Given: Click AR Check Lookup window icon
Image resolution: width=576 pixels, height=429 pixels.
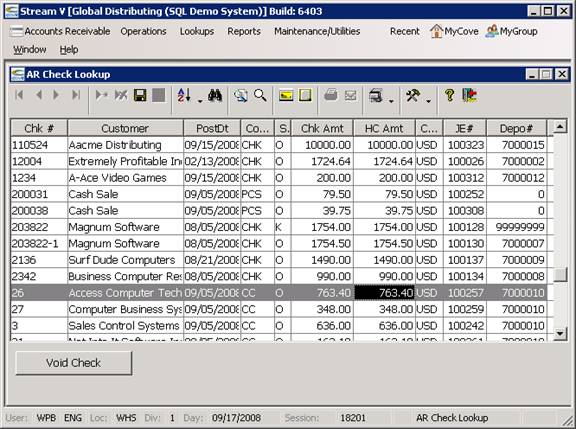Looking at the screenshot, I should click(x=17, y=75).
